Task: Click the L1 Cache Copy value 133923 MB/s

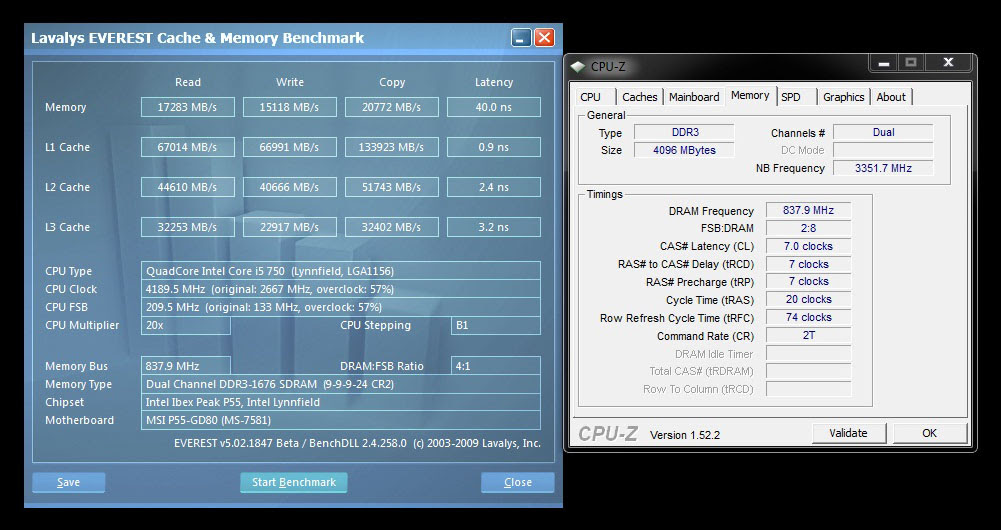Action: click(392, 147)
